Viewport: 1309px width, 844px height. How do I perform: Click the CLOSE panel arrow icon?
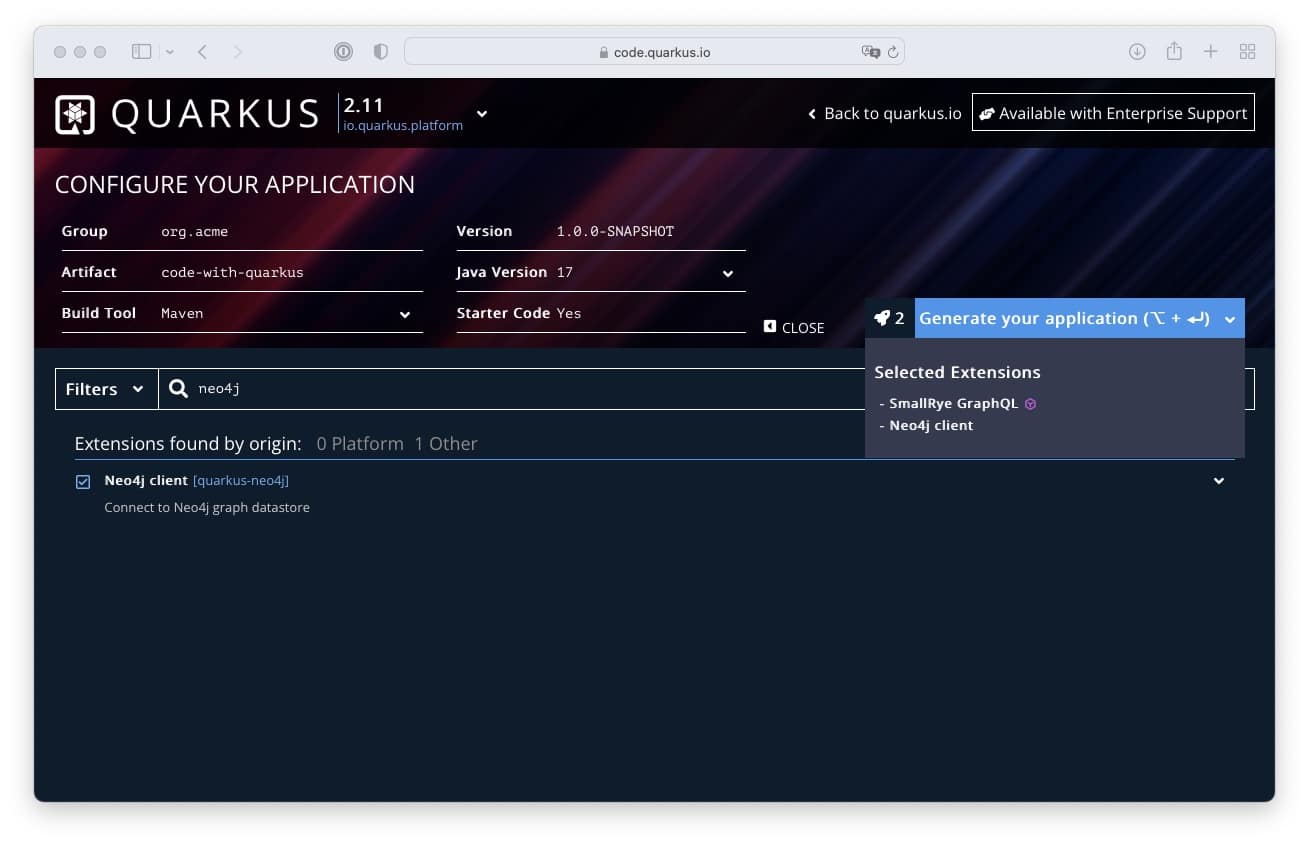tap(769, 326)
